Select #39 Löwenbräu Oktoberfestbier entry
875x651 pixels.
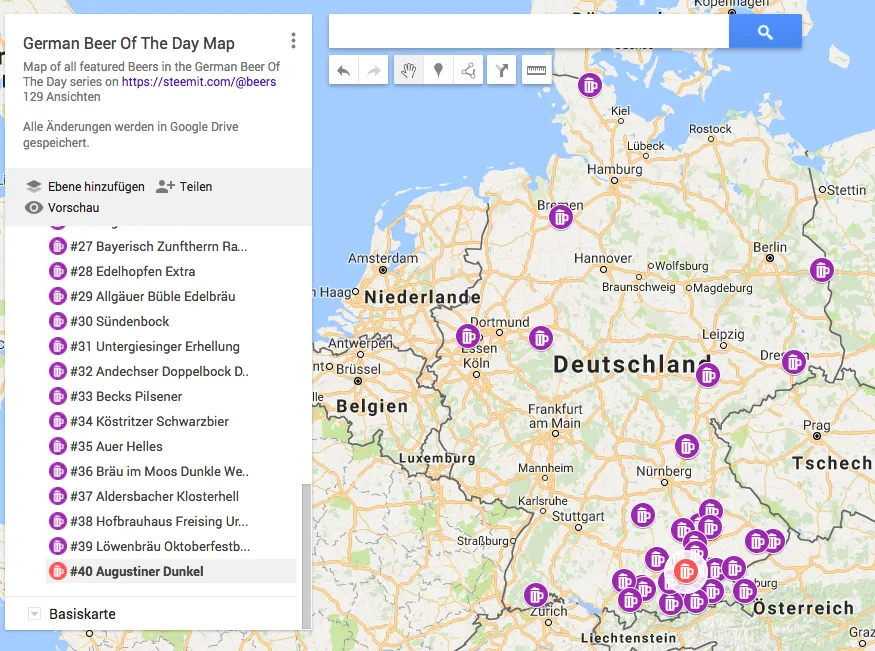(x=171, y=546)
